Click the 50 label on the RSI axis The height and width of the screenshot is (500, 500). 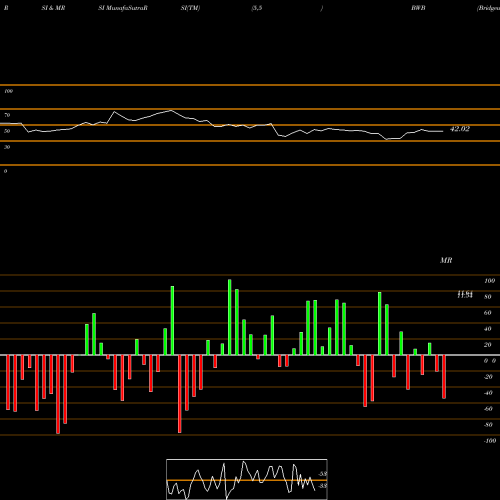7,131
